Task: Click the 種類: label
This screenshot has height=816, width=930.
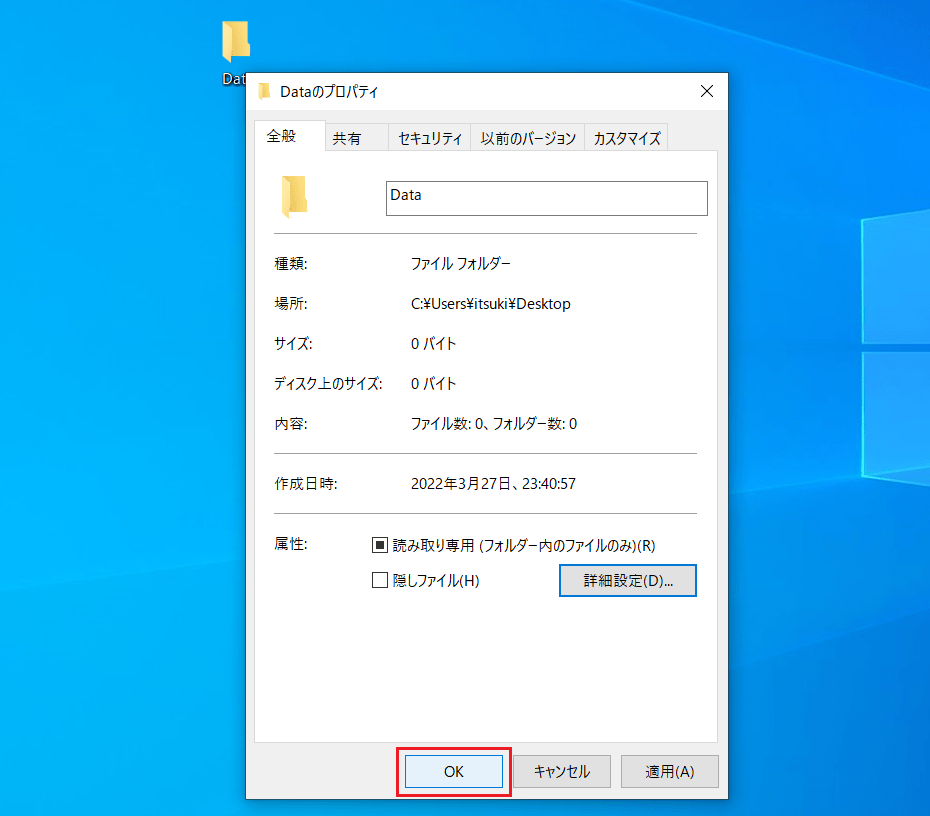Action: point(291,263)
